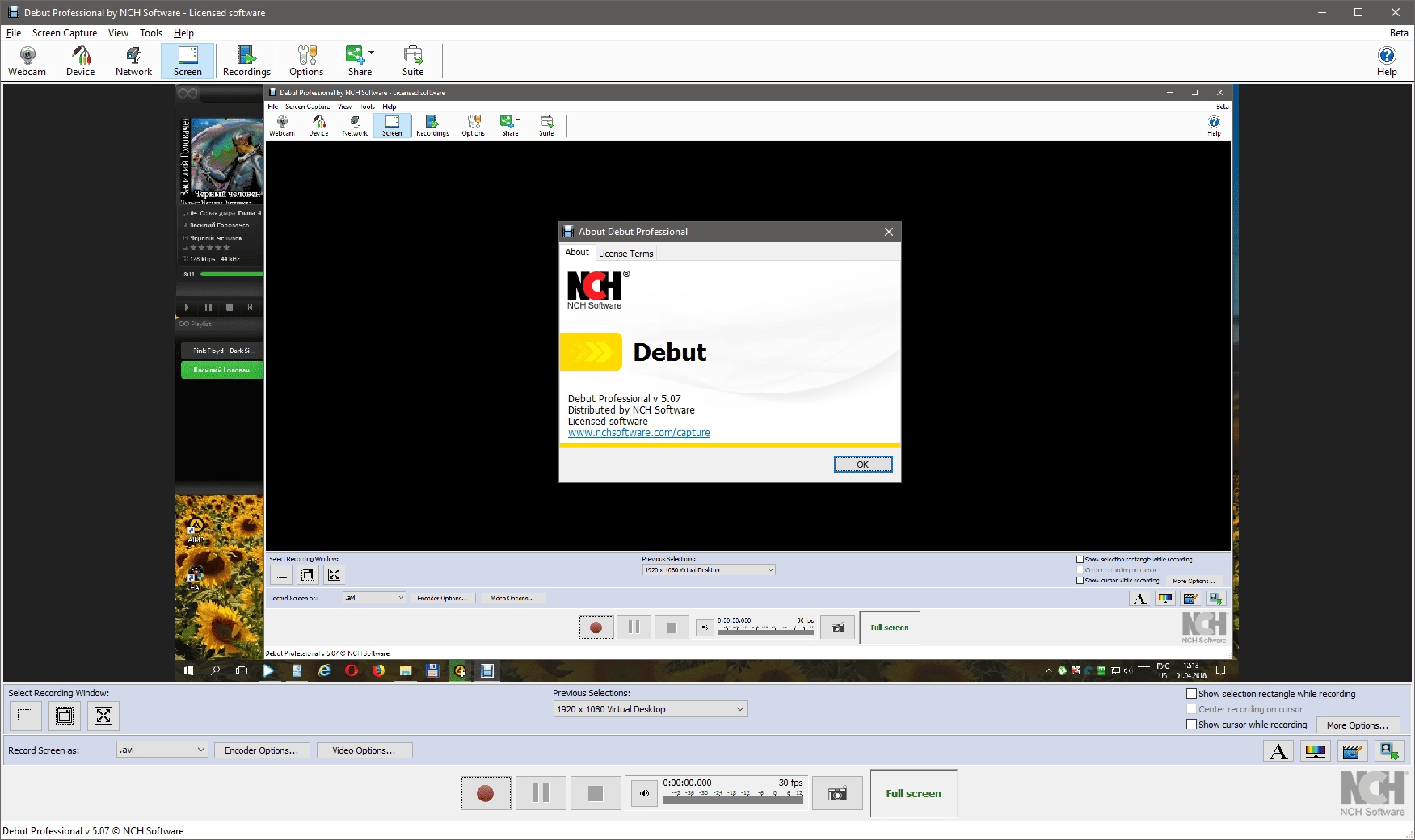Open the webcam overlay icon
1415x840 pixels.
tap(1390, 751)
